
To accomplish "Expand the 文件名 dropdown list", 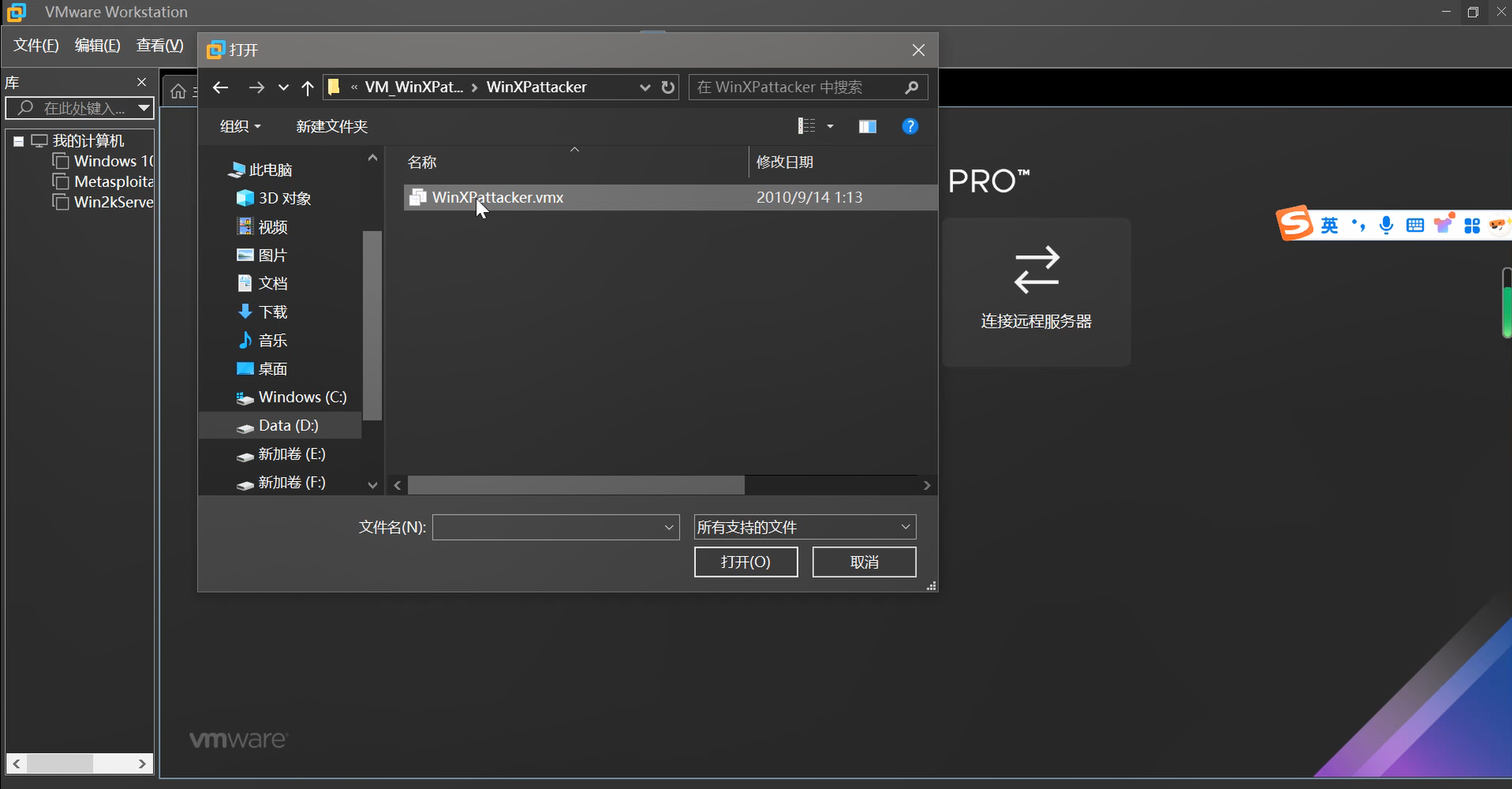I will pos(670,527).
